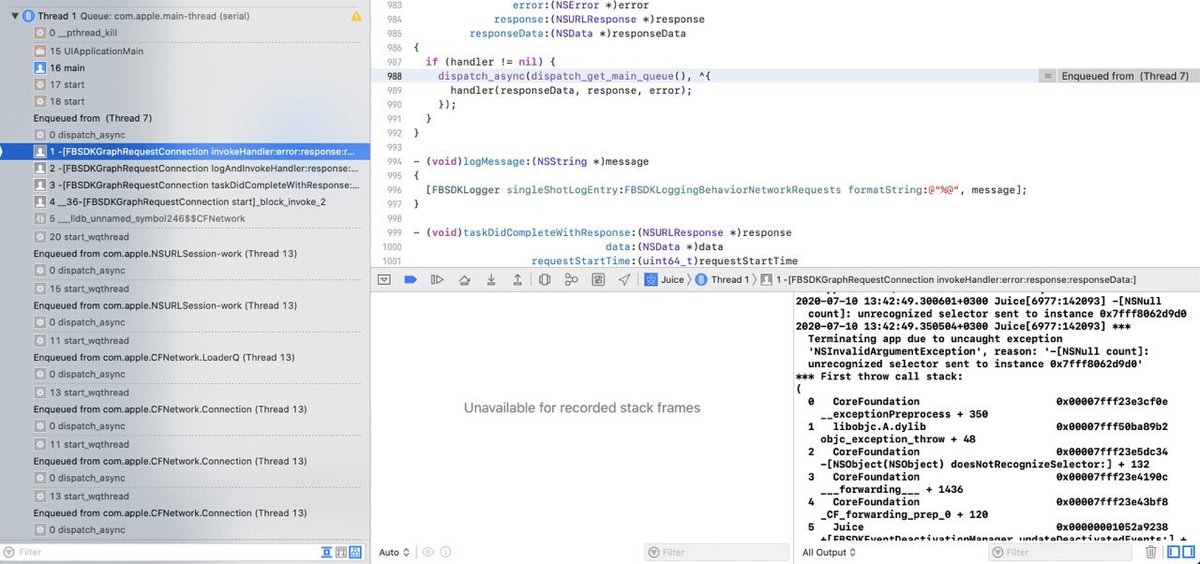Toggle second filter option icon in navigator

pos(342,552)
